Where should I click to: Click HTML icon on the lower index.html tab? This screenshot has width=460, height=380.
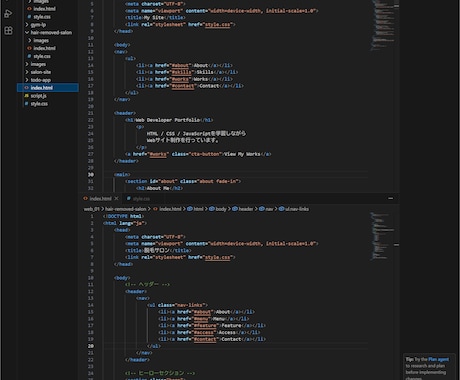85,198
